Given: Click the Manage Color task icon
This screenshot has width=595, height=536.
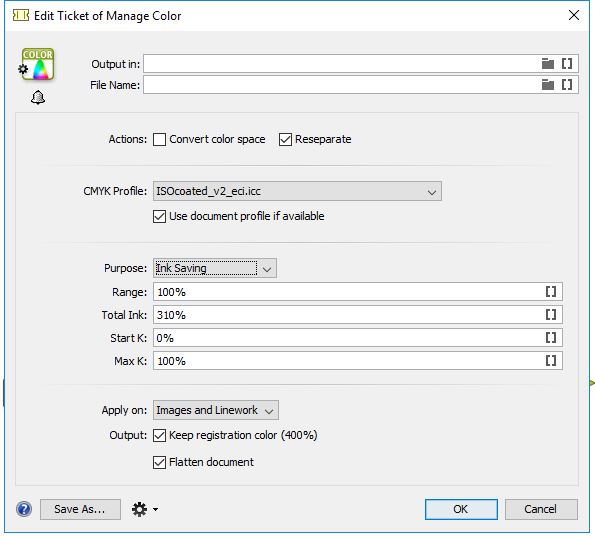Looking at the screenshot, I should [x=37, y=64].
